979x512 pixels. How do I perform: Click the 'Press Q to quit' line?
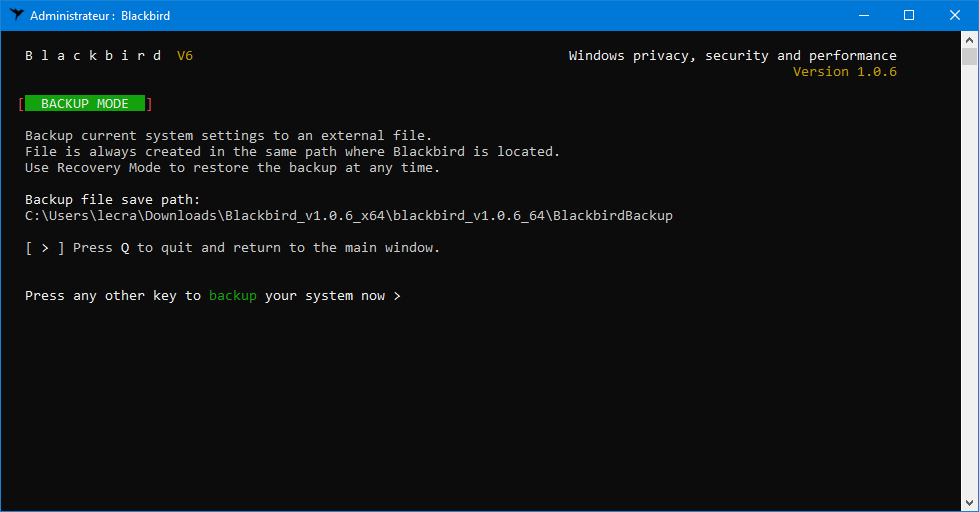256,248
